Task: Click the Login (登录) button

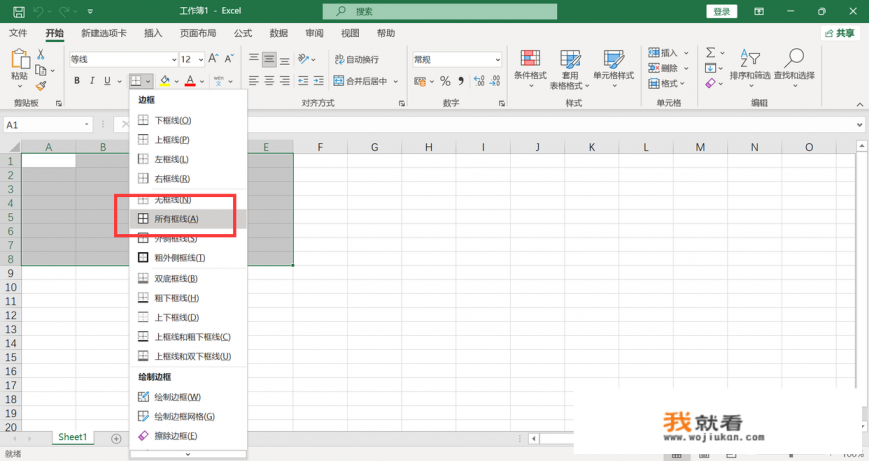Action: click(721, 11)
